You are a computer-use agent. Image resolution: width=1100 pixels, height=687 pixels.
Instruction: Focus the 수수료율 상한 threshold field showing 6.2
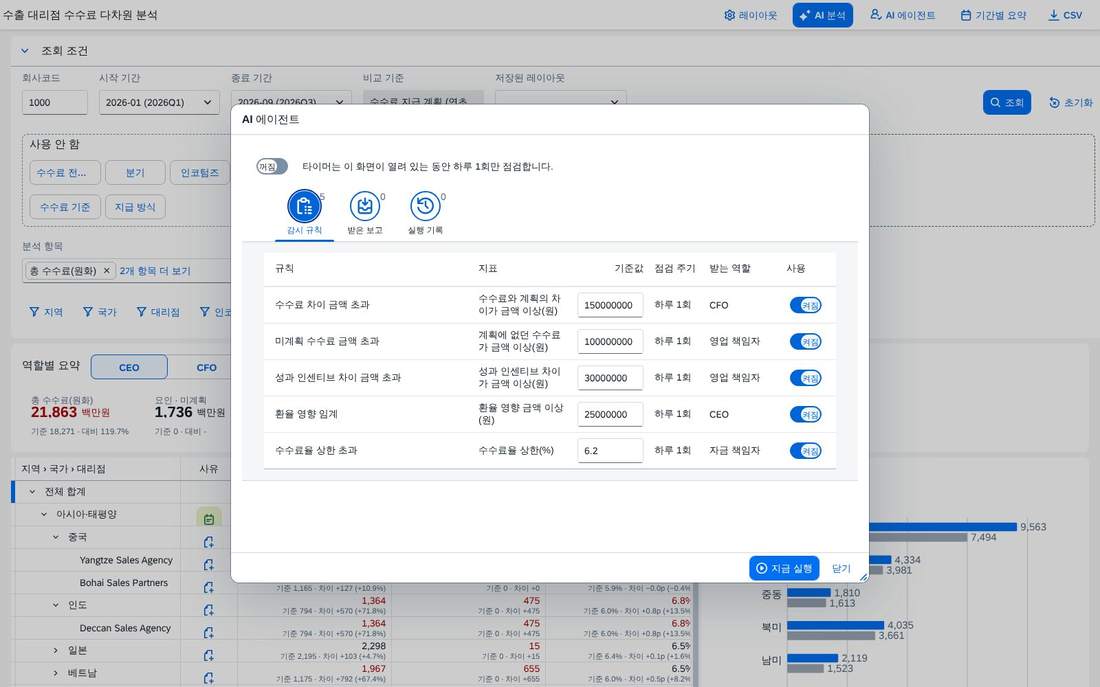pos(610,451)
